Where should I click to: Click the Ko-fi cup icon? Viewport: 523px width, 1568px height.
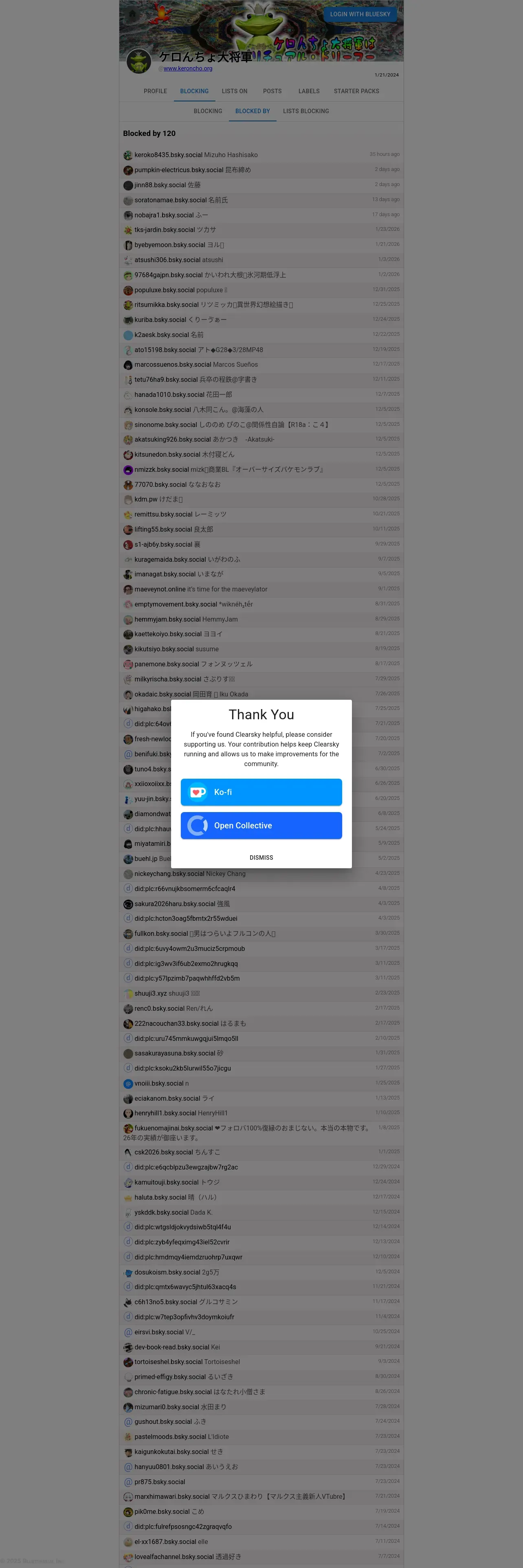pos(198,792)
